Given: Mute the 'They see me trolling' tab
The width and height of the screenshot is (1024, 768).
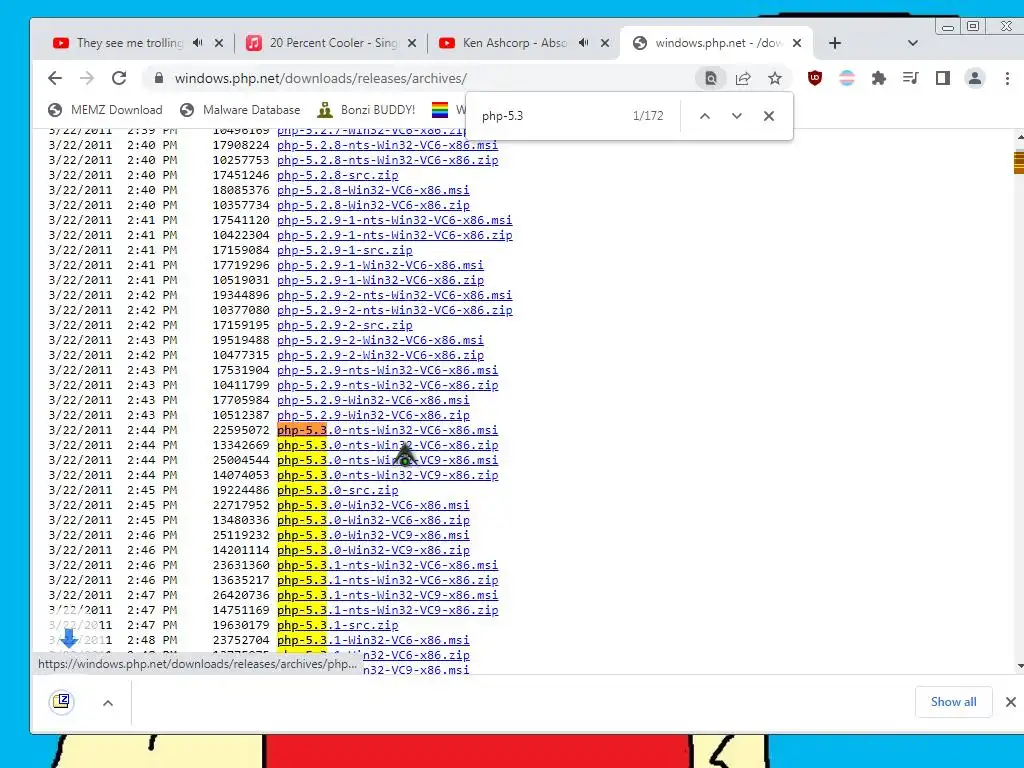Looking at the screenshot, I should [x=198, y=43].
